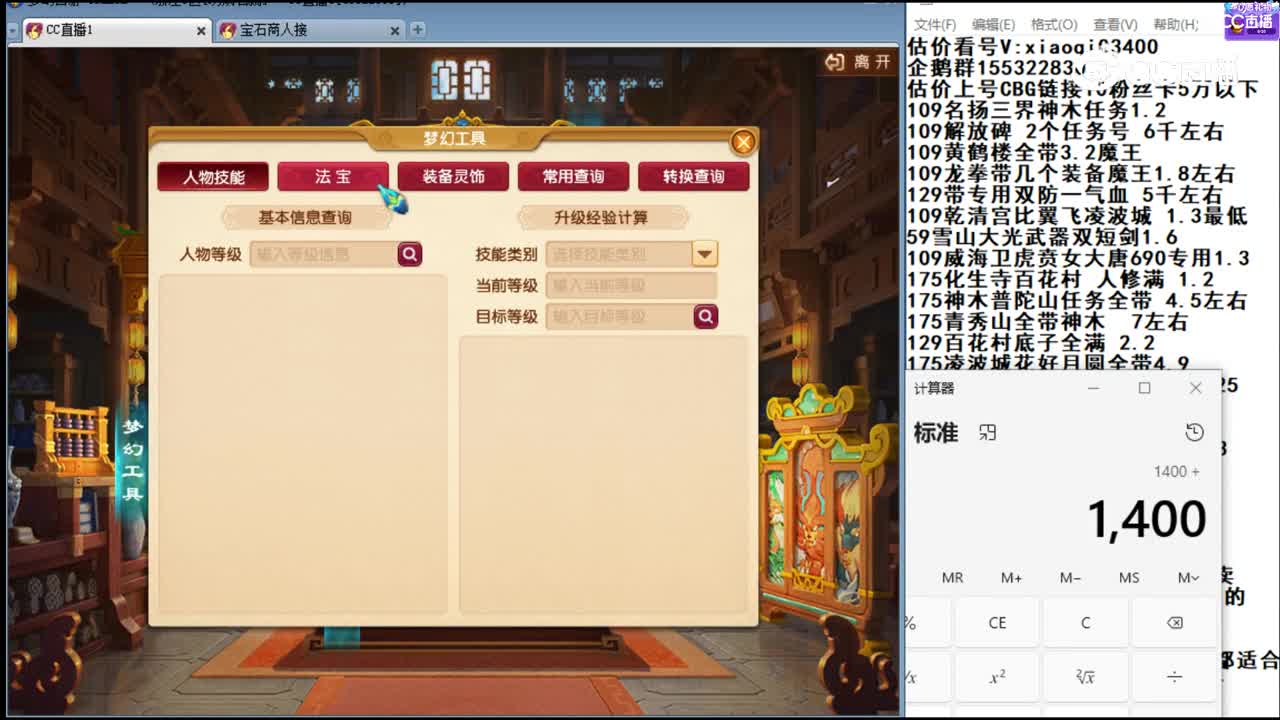Open the 格式(O) menu in notepad
This screenshot has height=720, width=1280.
tap(1054, 24)
